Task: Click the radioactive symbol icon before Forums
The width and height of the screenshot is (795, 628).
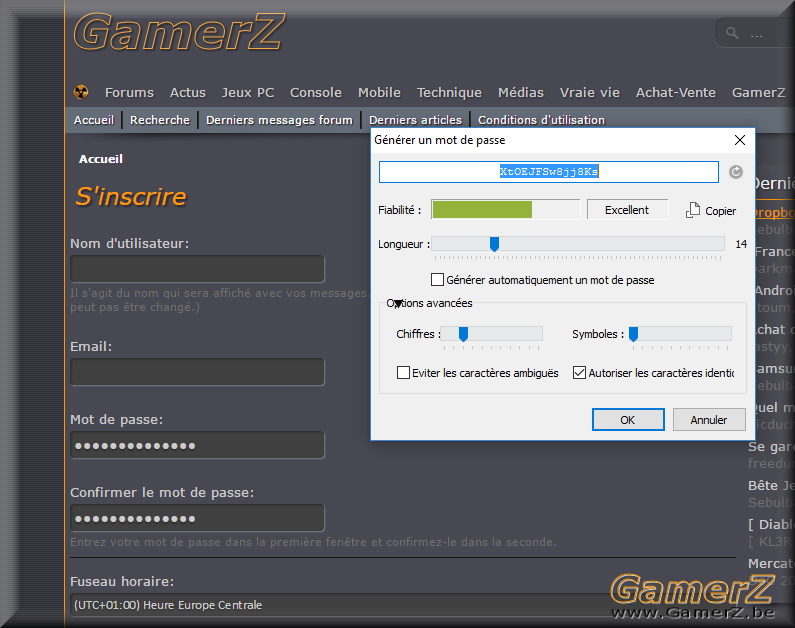Action: (x=81, y=92)
